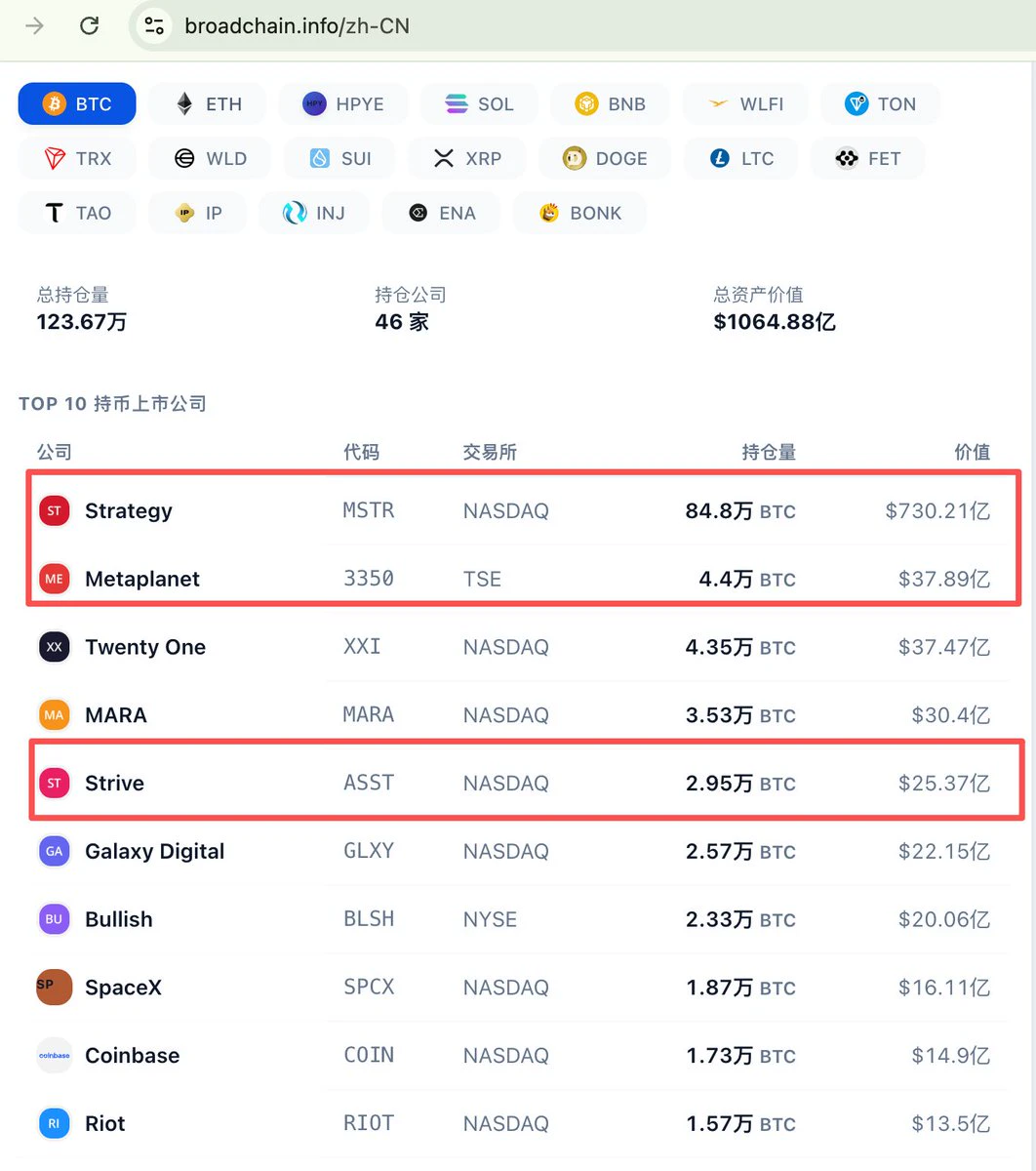Select the BONK coin tab
This screenshot has height=1171, width=1036.
coord(579,213)
